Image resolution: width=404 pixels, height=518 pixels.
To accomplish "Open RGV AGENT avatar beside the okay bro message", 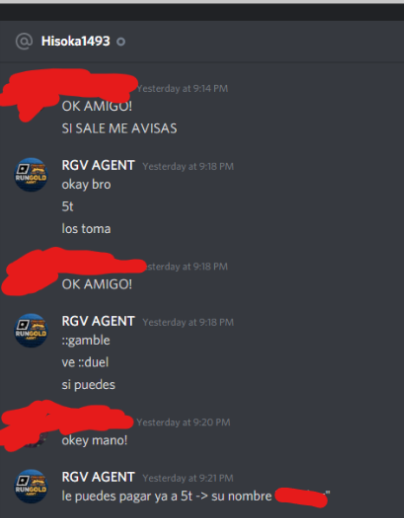I will [31, 175].
